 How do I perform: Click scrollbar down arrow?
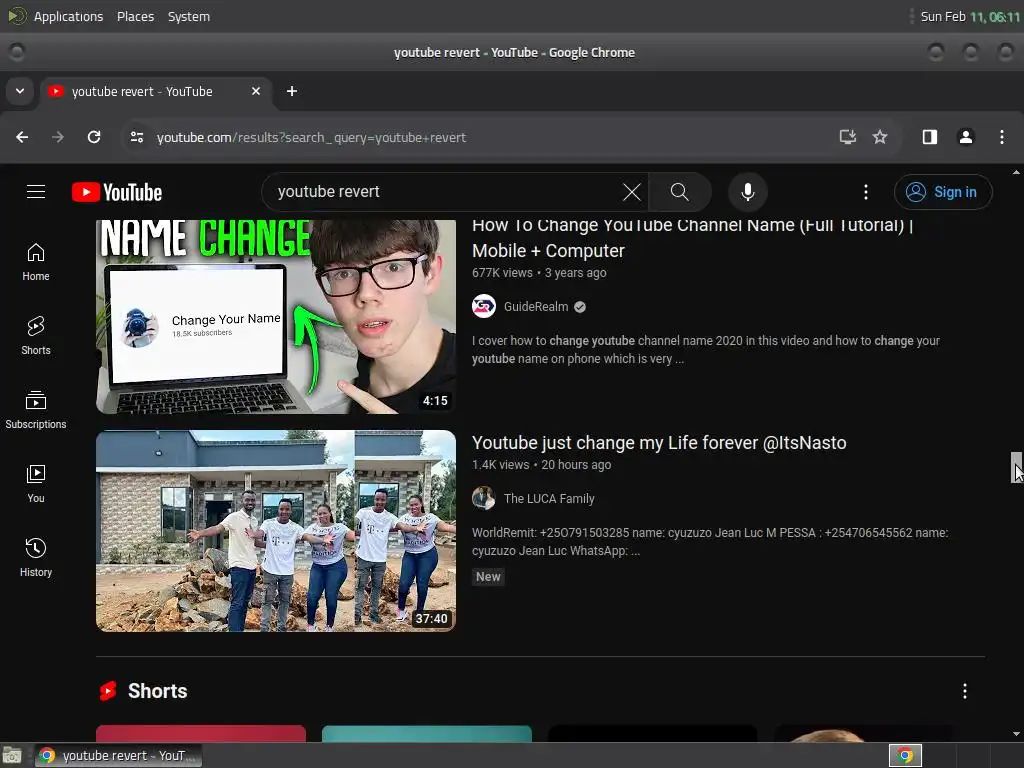click(1016, 734)
